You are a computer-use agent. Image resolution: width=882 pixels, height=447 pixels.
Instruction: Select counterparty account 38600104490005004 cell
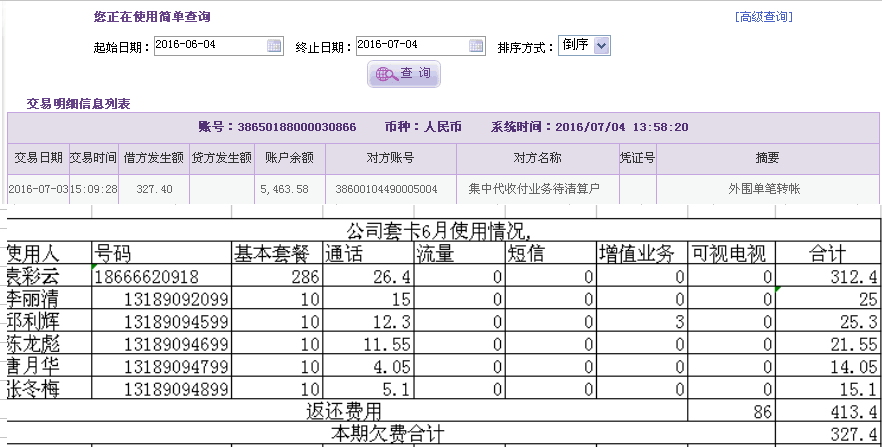coord(387,189)
